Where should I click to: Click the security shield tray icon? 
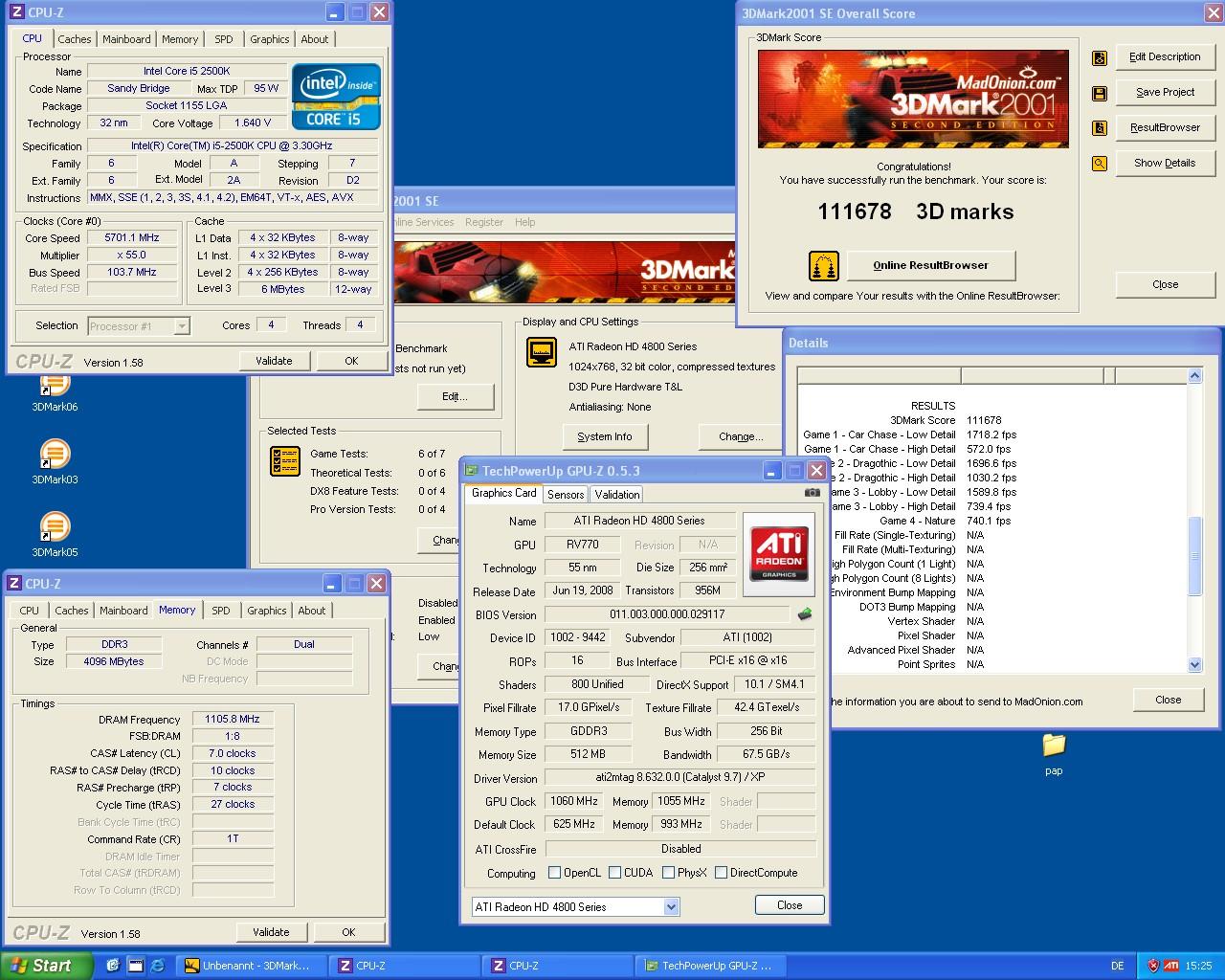(x=1153, y=966)
